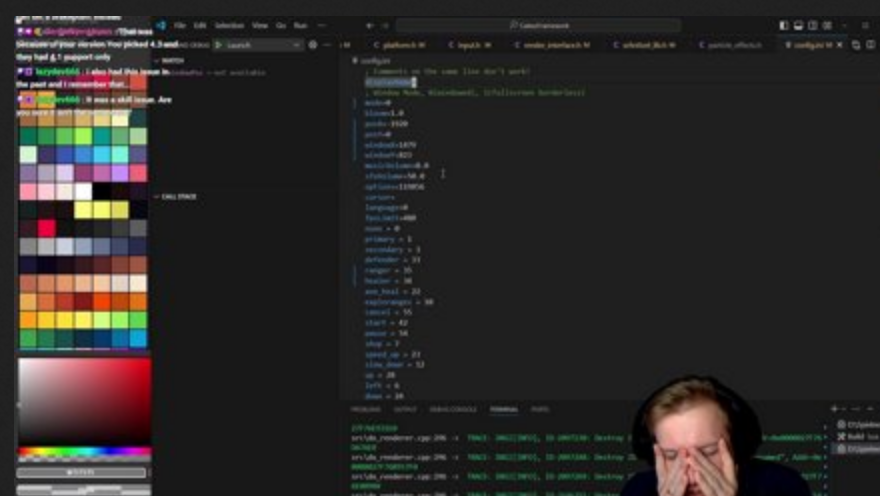Open the Selection menu

230,25
